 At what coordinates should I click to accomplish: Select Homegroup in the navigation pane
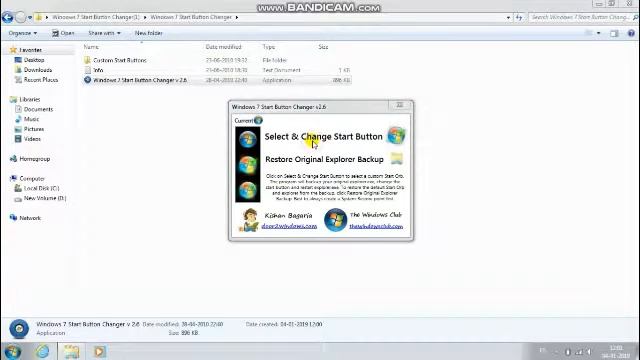coord(34,159)
